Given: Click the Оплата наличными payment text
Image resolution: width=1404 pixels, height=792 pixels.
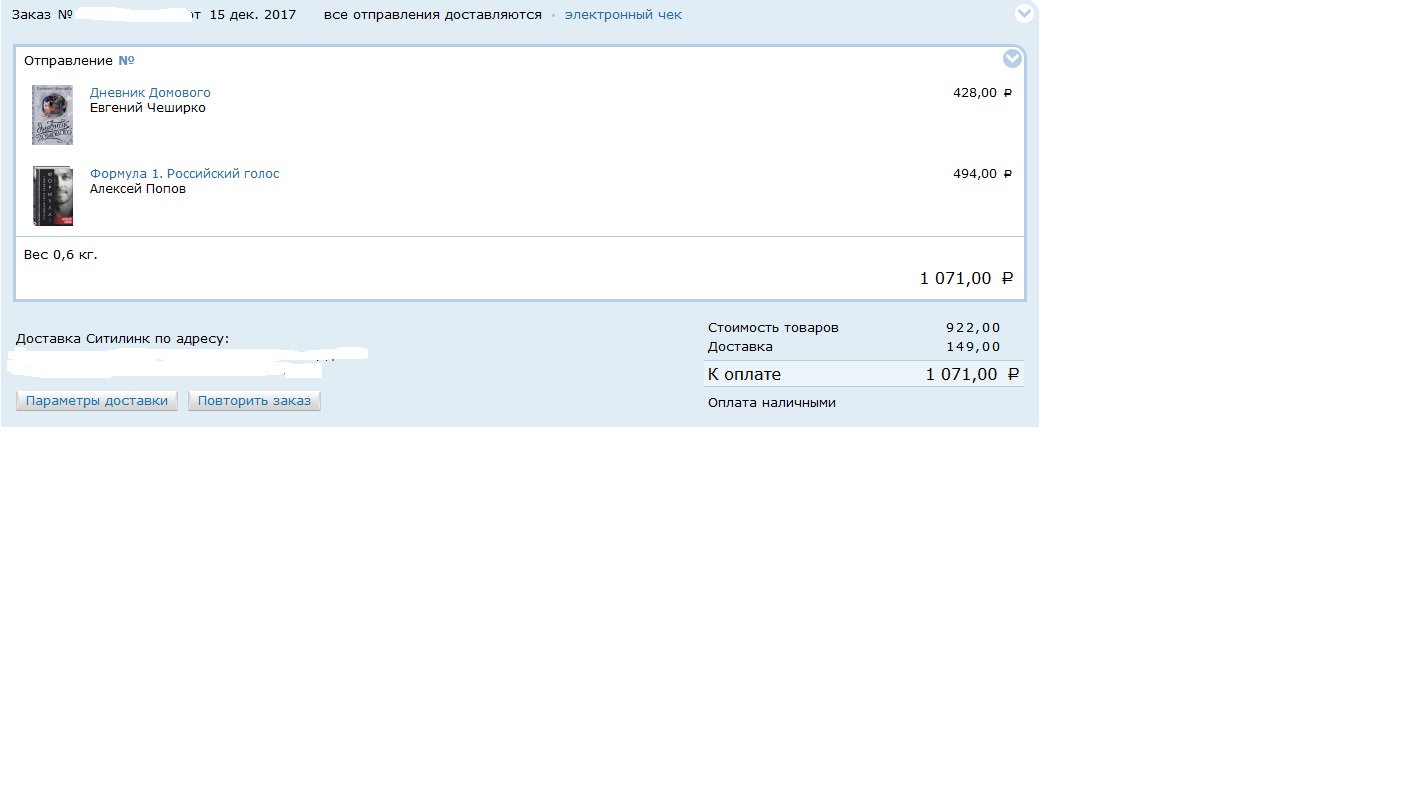Looking at the screenshot, I should click(x=772, y=403).
